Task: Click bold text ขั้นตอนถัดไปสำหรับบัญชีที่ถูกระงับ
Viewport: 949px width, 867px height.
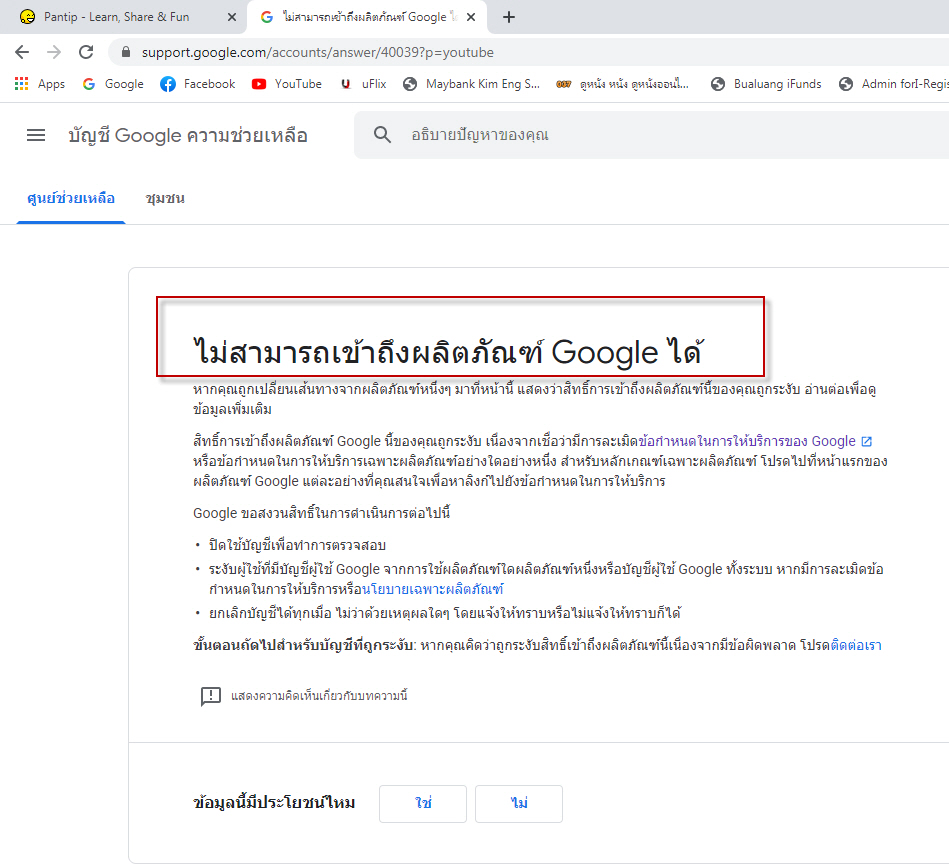Action: [x=304, y=645]
